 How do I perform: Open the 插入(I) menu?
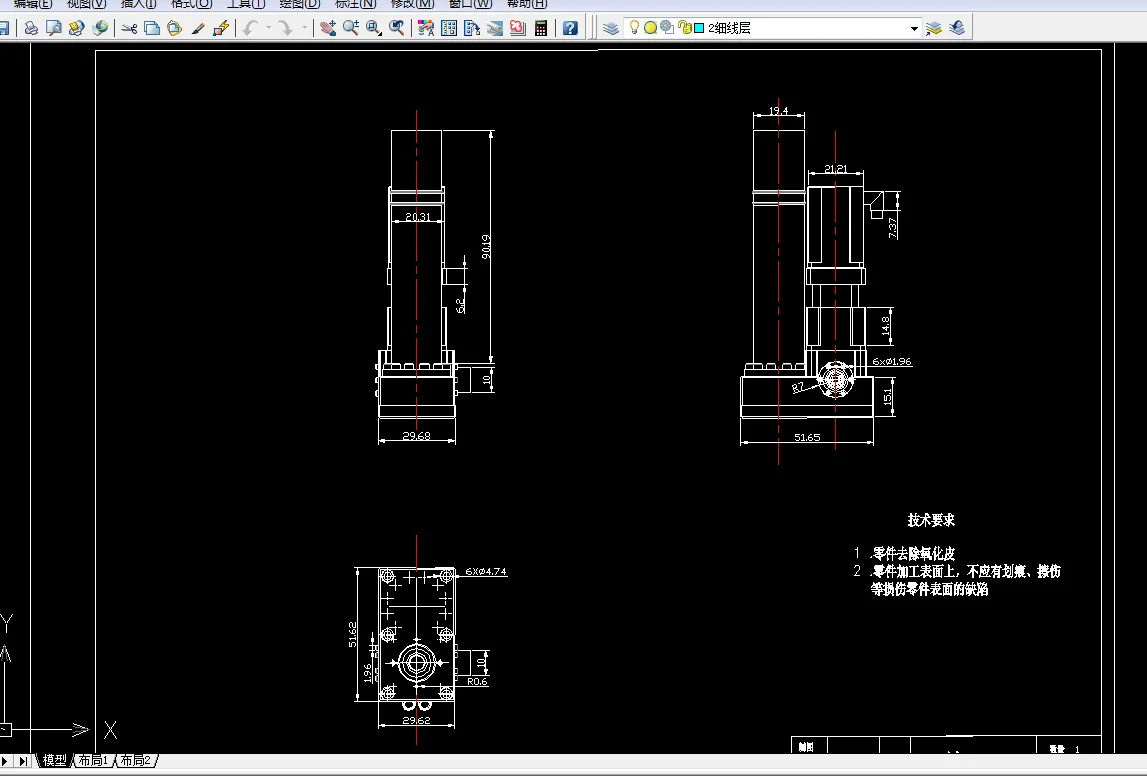point(138,4)
